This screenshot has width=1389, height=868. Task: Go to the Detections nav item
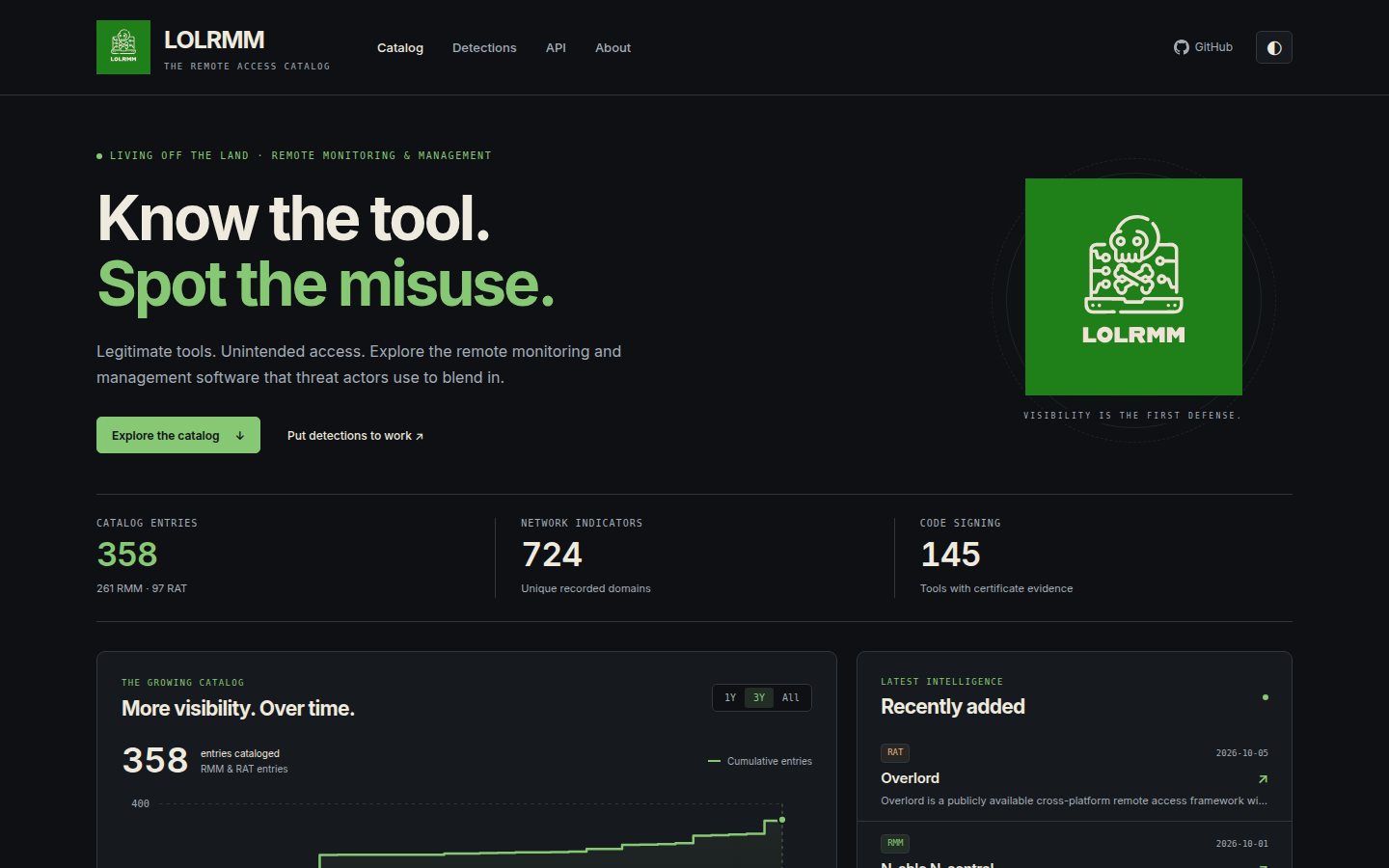[484, 47]
